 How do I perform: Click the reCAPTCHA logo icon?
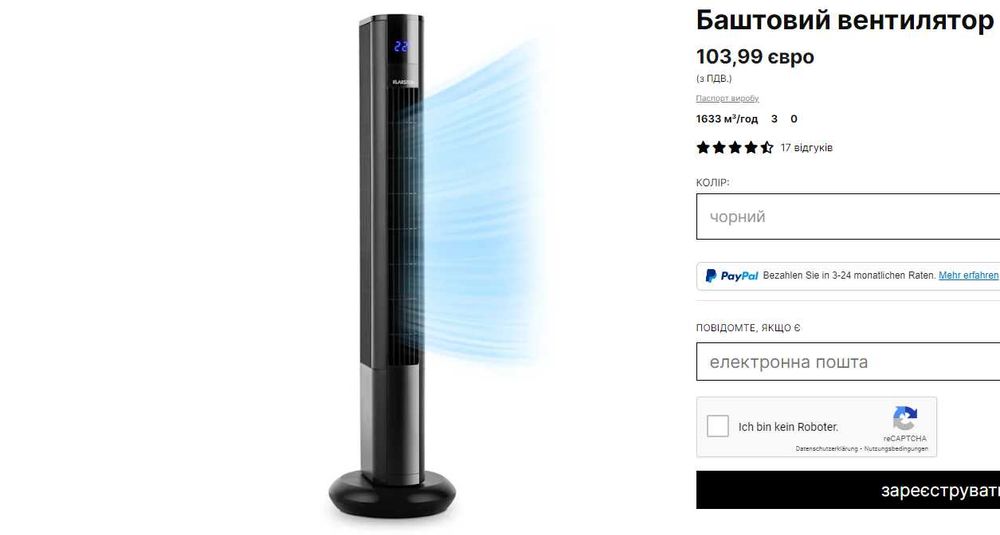905,419
